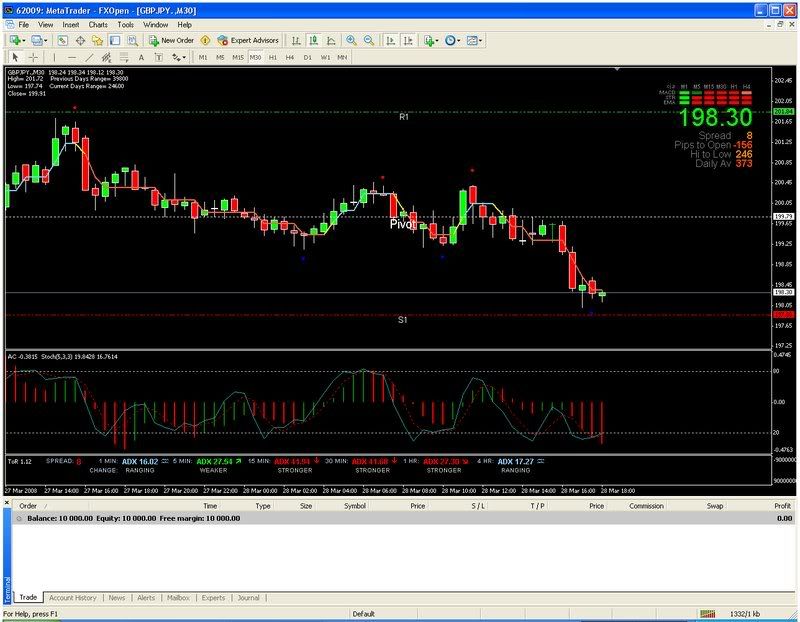The height and width of the screenshot is (622, 800).
Task: Select the text label 'A' tool
Action: 142,57
